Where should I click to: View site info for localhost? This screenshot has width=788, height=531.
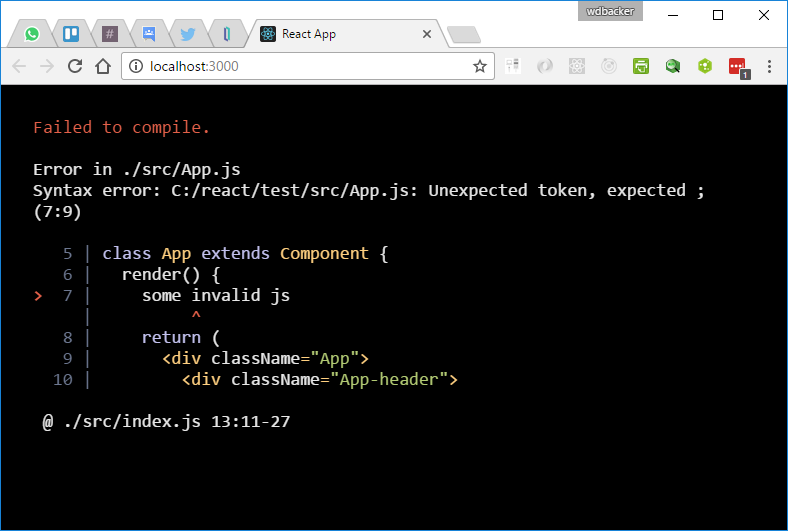(x=135, y=66)
